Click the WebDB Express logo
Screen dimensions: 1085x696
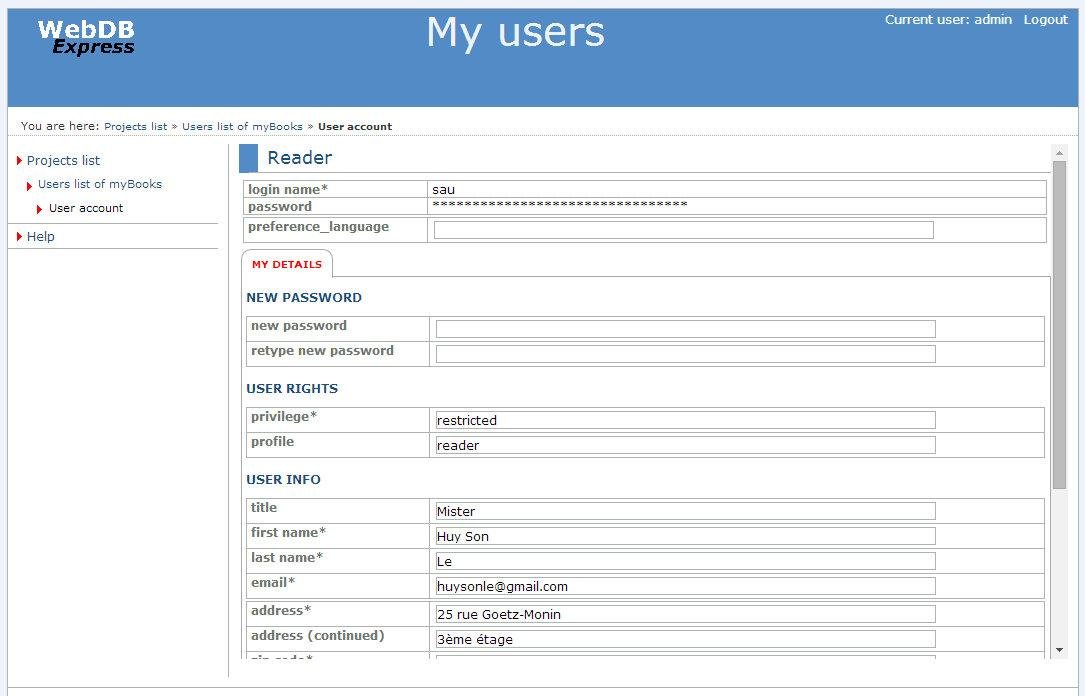click(x=86, y=38)
